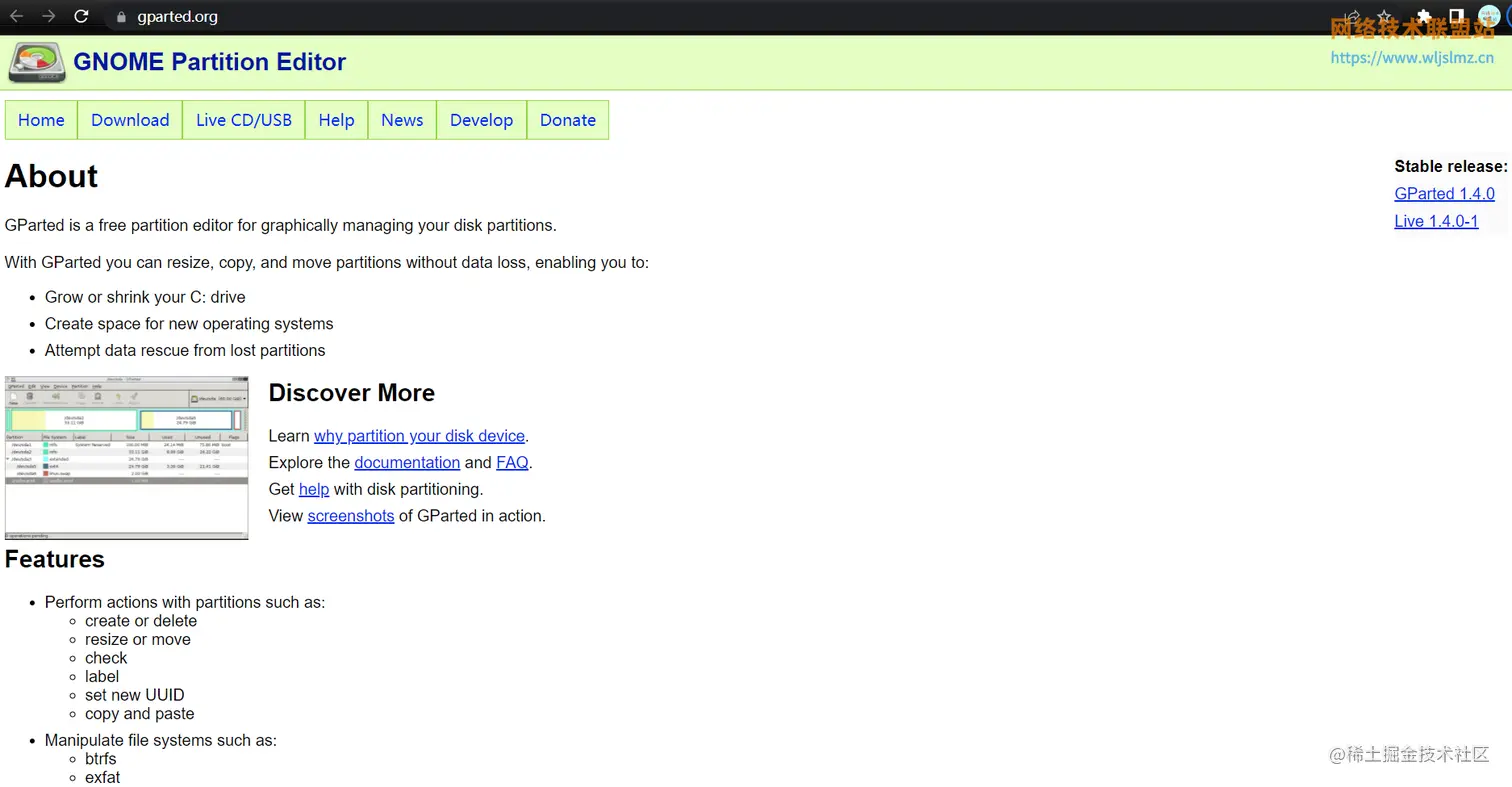Screen dimensions: 1512x787
Task: Open the FAQ link
Action: [512, 463]
